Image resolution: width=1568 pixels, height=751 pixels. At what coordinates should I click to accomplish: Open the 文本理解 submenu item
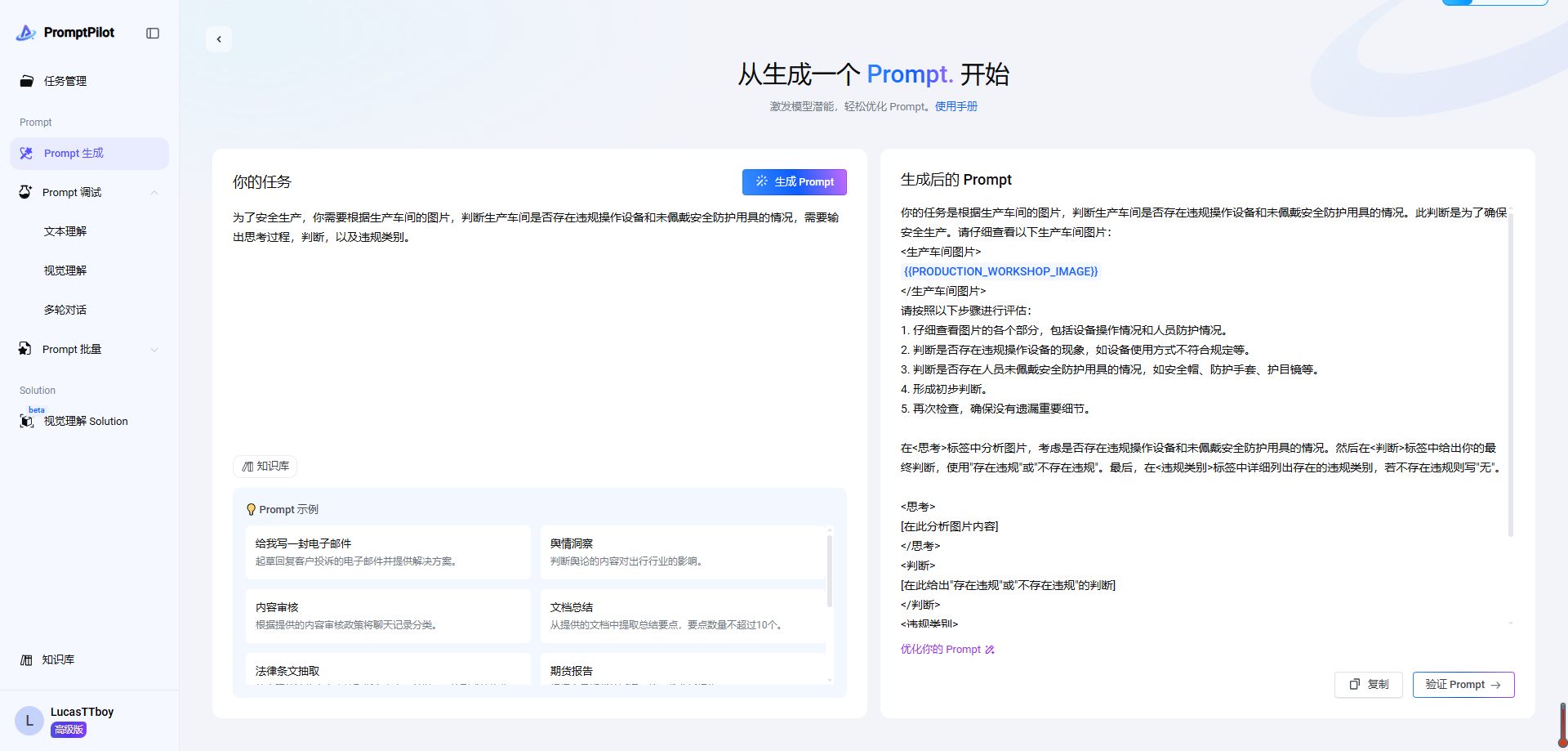pyautogui.click(x=65, y=231)
